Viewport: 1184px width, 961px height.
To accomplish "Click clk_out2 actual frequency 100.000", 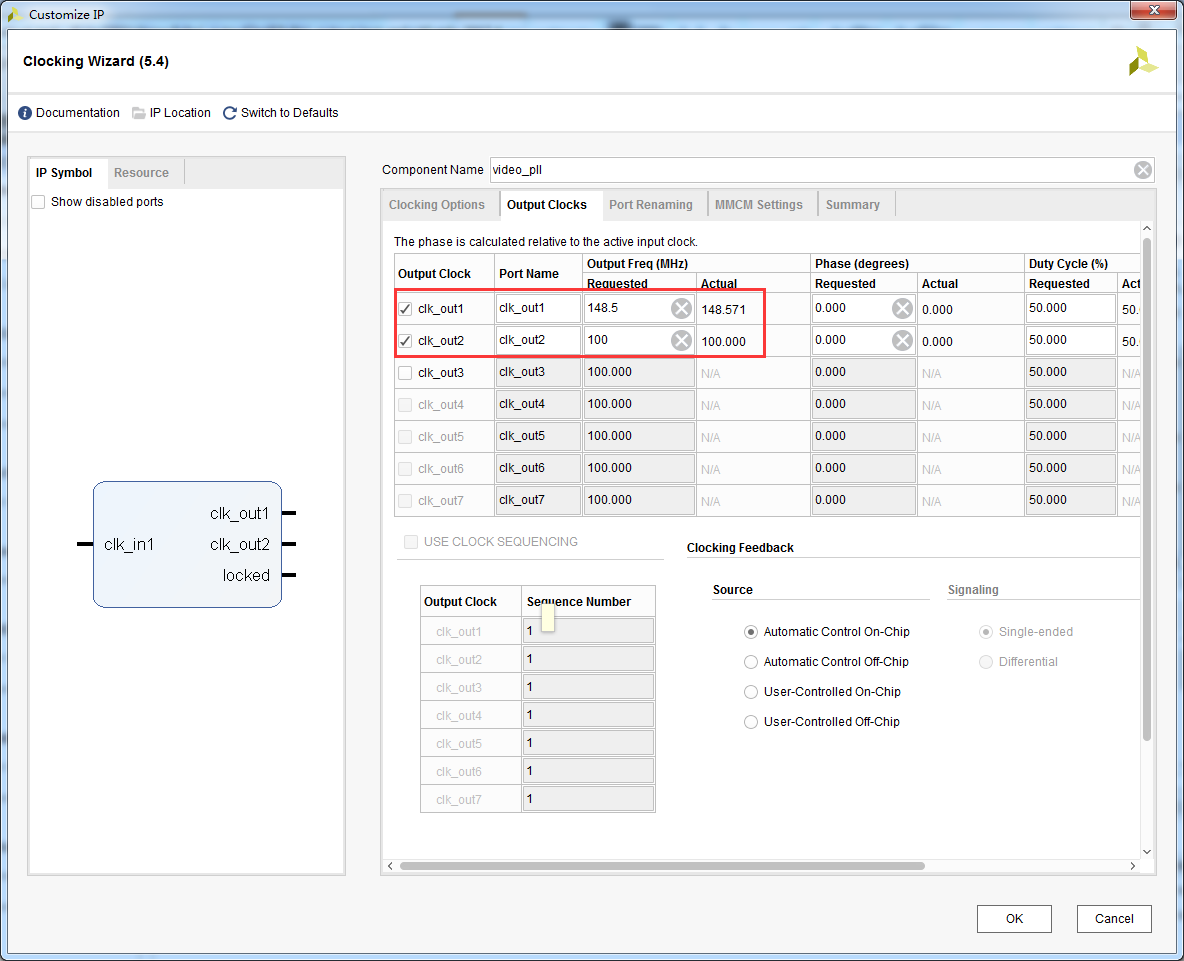I will click(x=723, y=341).
